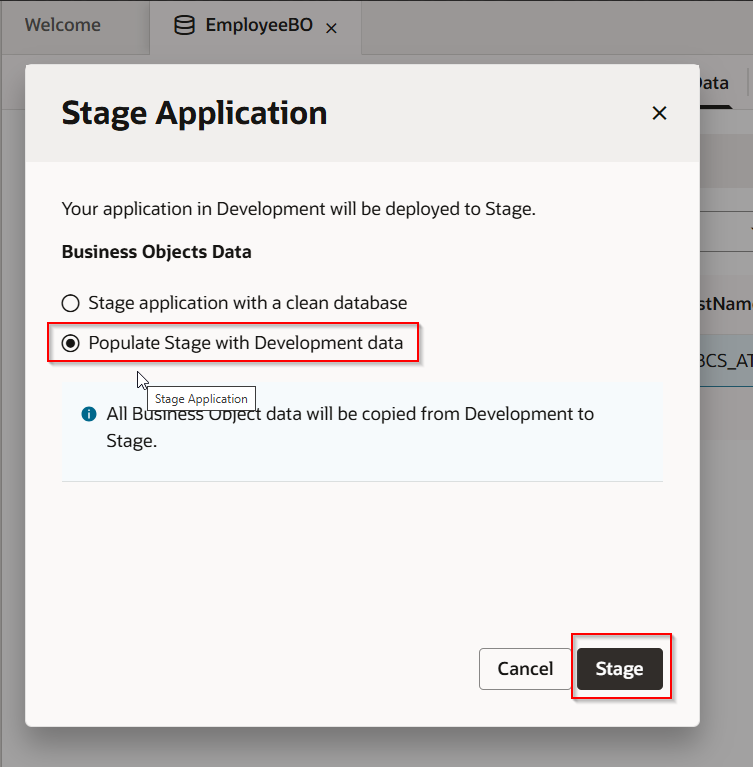The image size is (753, 767).
Task: Click the database icon on EmployeeBO tab
Action: click(x=184, y=26)
